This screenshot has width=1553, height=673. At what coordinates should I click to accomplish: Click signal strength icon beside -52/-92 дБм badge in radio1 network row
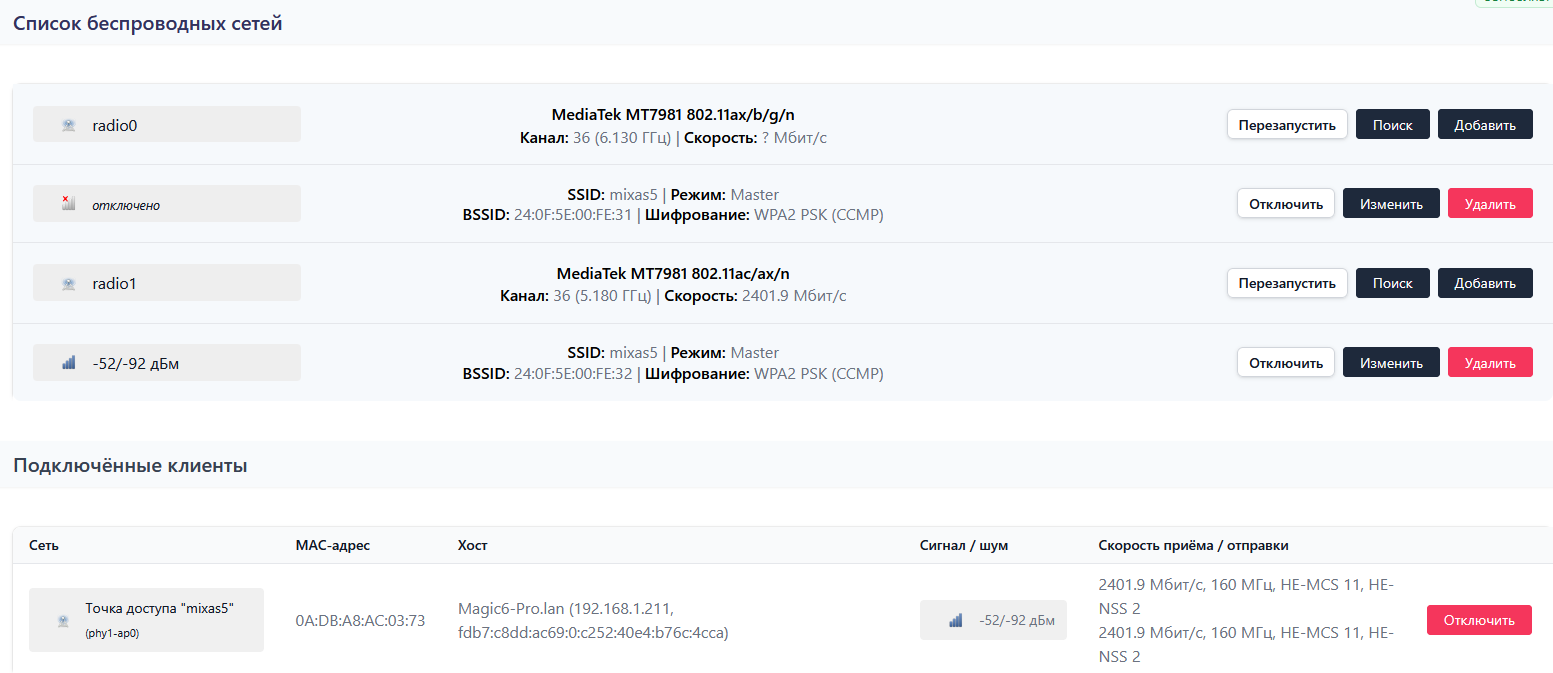coord(68,363)
